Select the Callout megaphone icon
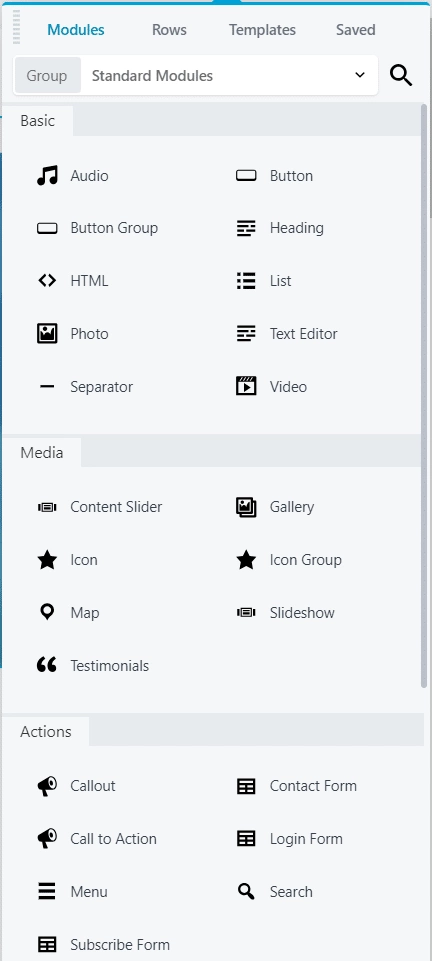The width and height of the screenshot is (432, 961). pos(47,786)
